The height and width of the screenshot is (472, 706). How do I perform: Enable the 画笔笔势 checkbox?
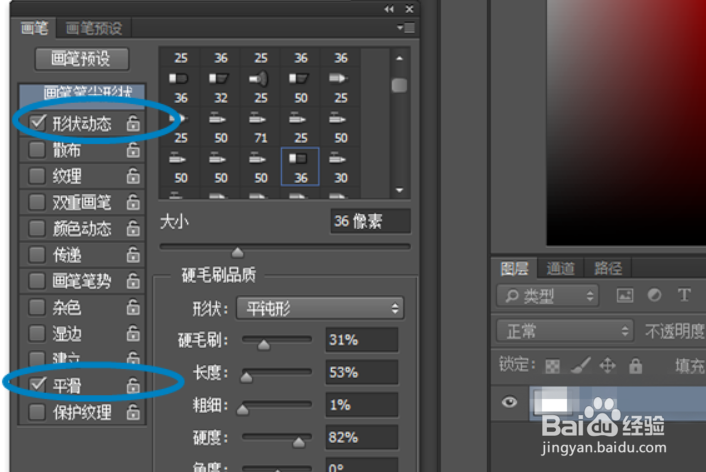pos(36,281)
